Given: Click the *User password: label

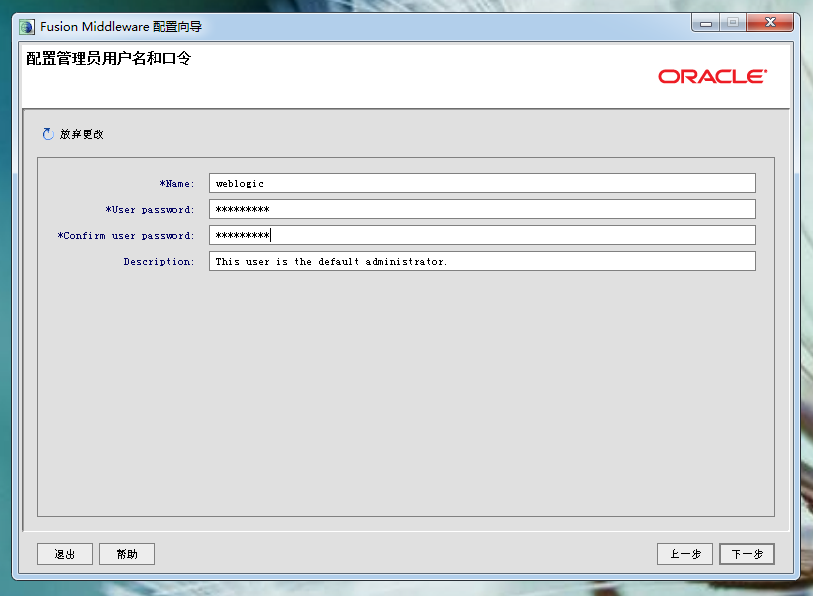Looking at the screenshot, I should point(150,210).
